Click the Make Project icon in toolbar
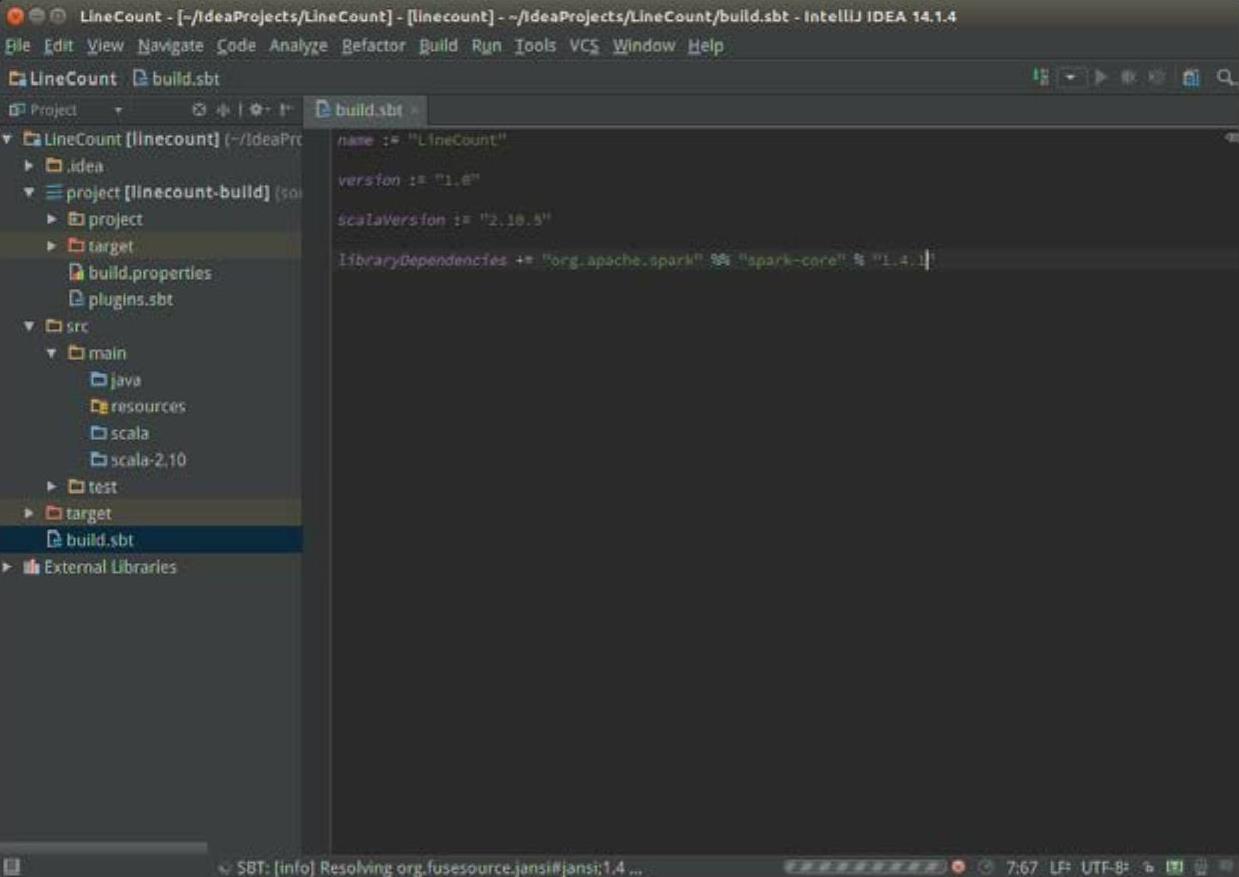This screenshot has width=1239, height=877. point(1041,77)
